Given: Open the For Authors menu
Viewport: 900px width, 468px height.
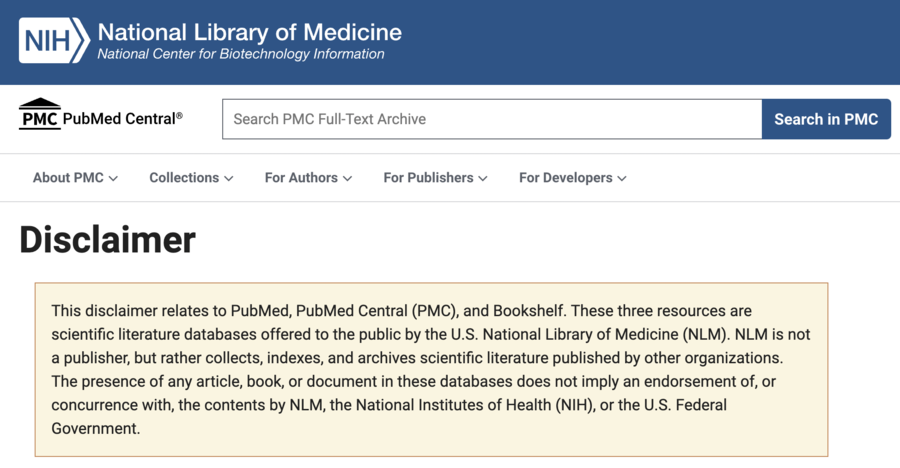Looking at the screenshot, I should tap(308, 178).
